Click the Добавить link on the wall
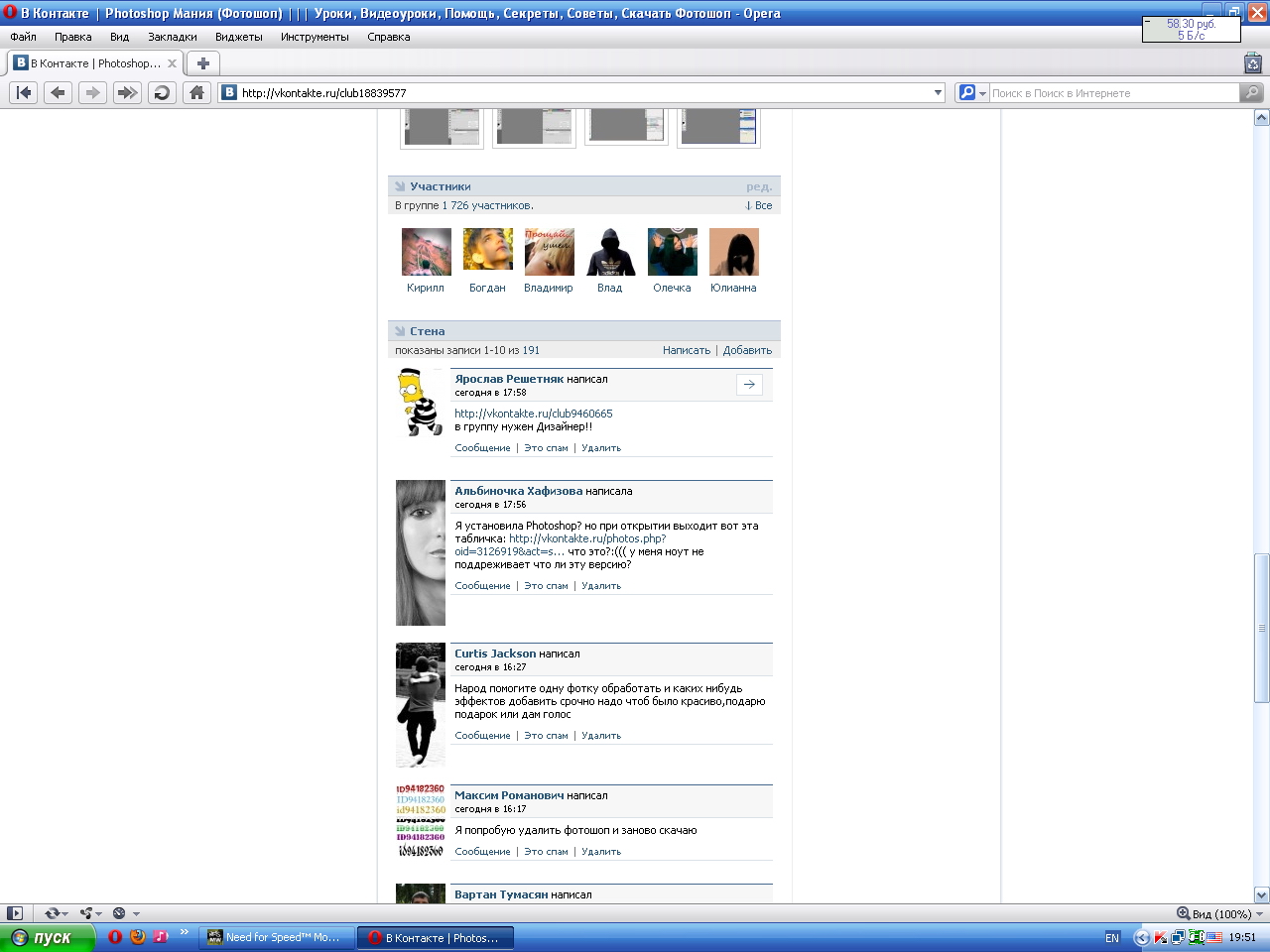 [x=747, y=351]
